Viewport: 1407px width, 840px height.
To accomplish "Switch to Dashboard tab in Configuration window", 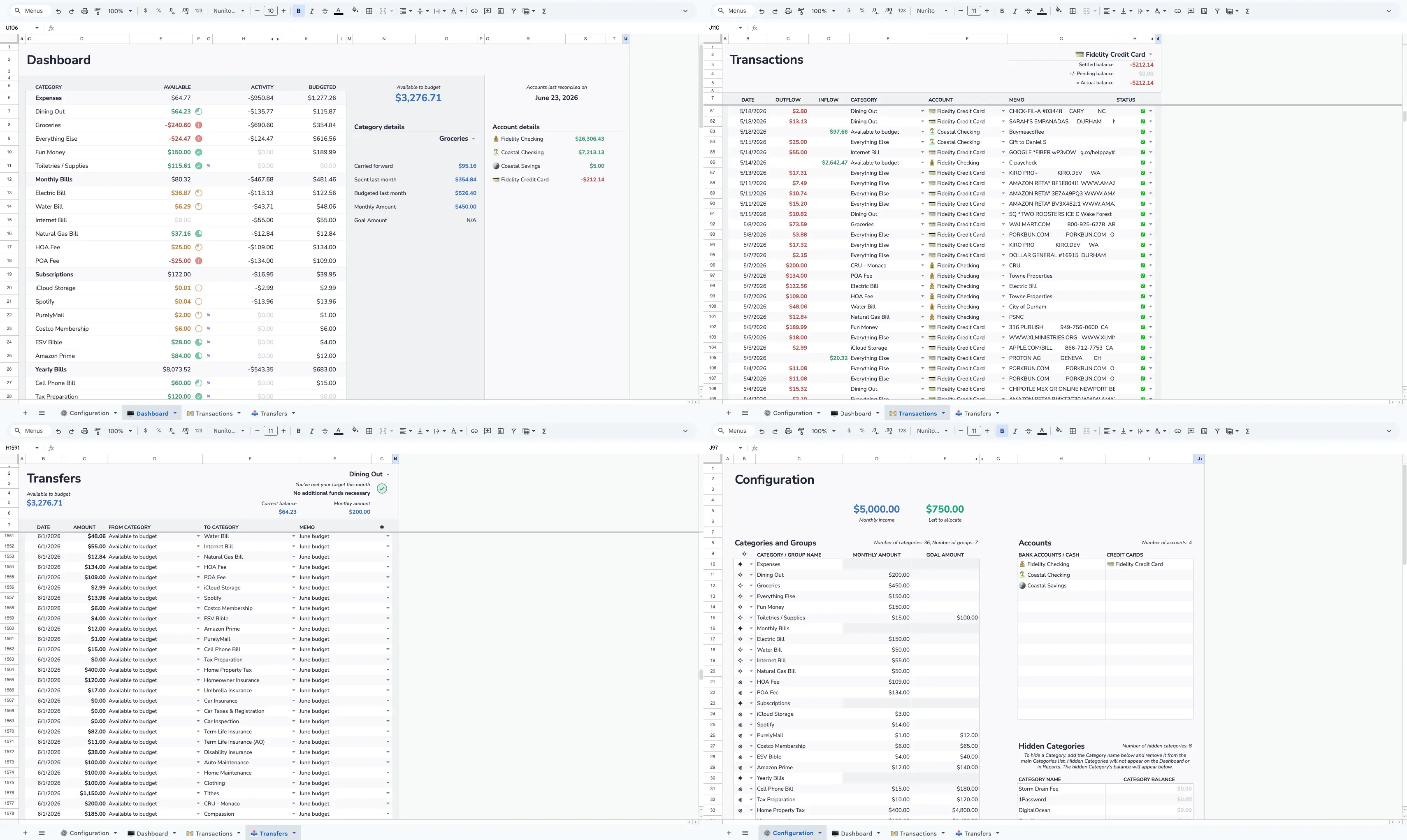I will (x=855, y=833).
